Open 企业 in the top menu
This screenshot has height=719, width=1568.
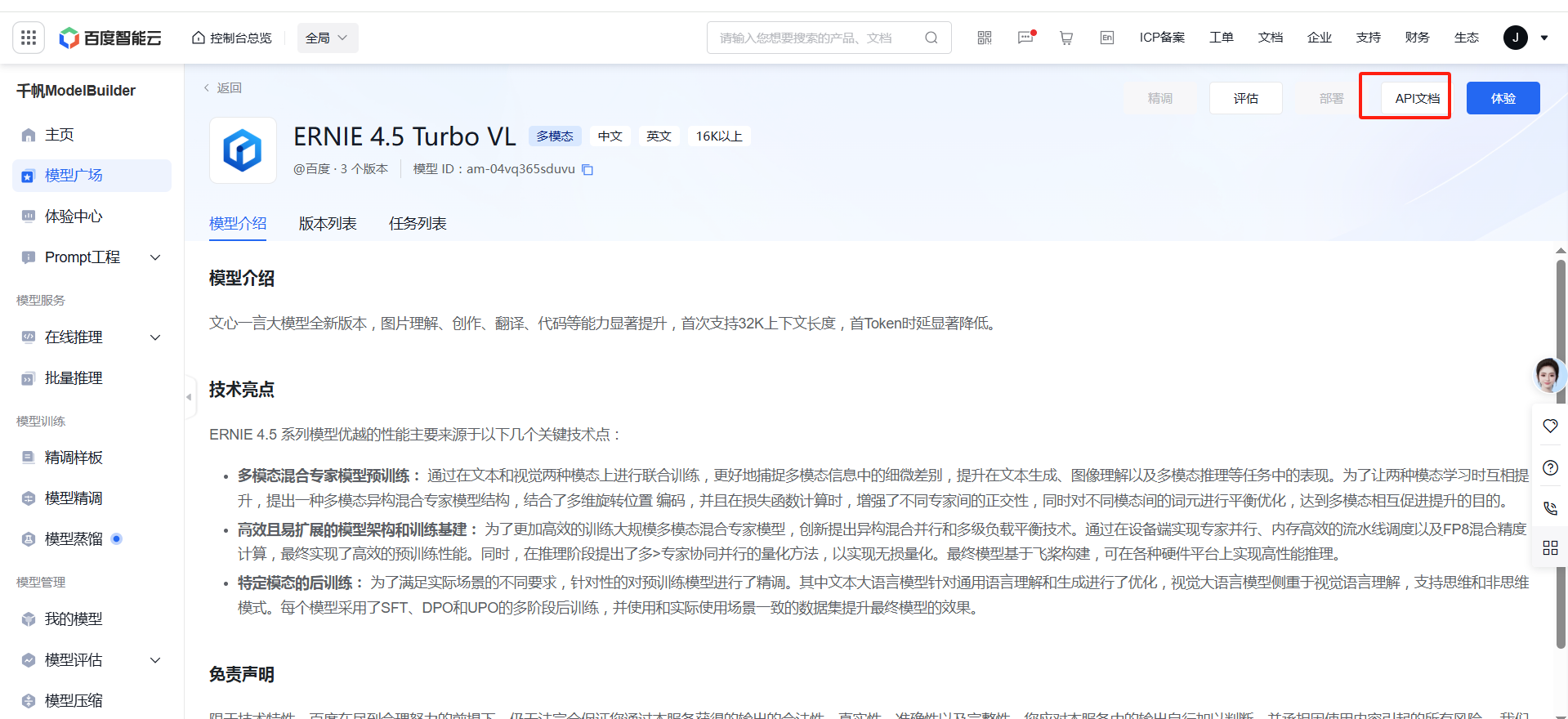pyautogui.click(x=1320, y=38)
